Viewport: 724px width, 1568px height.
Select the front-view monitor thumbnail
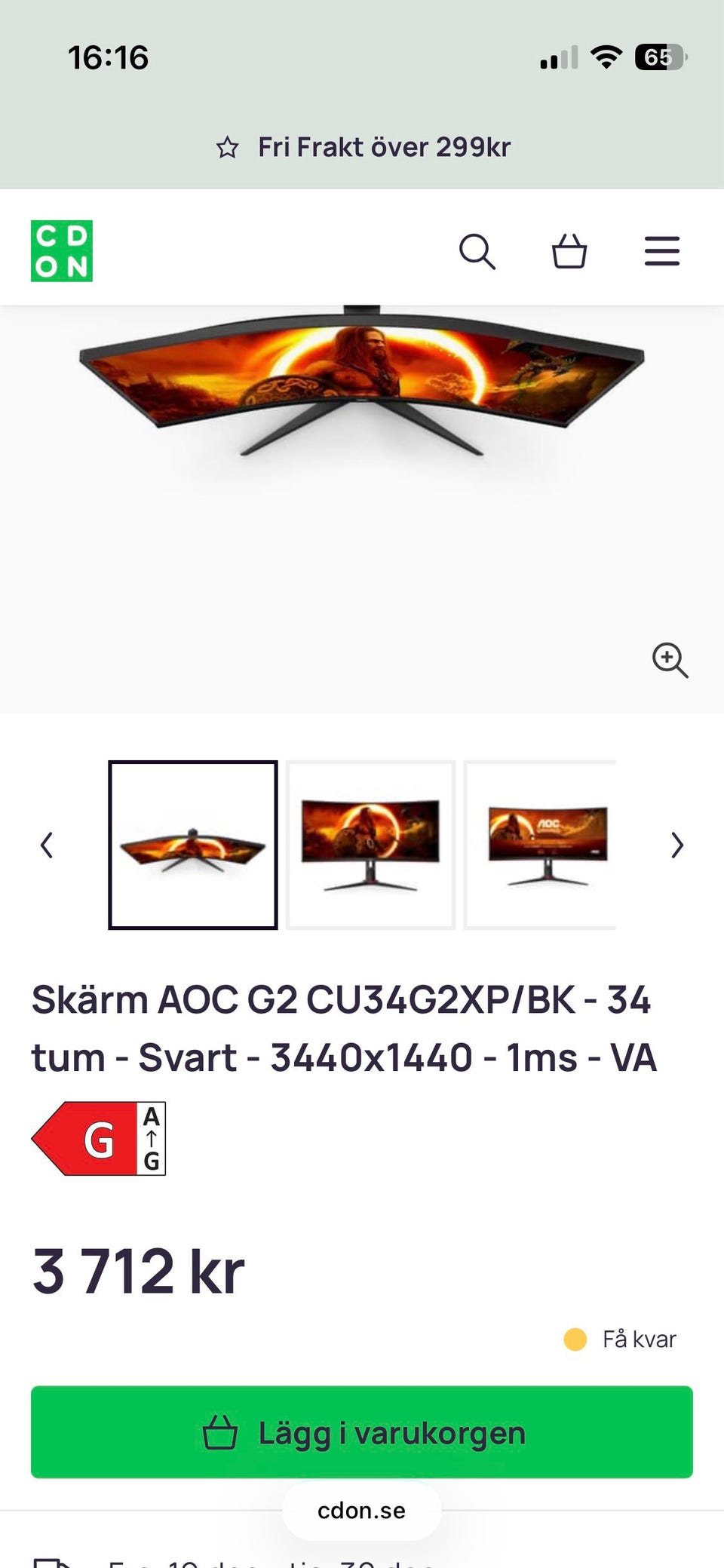coord(370,845)
